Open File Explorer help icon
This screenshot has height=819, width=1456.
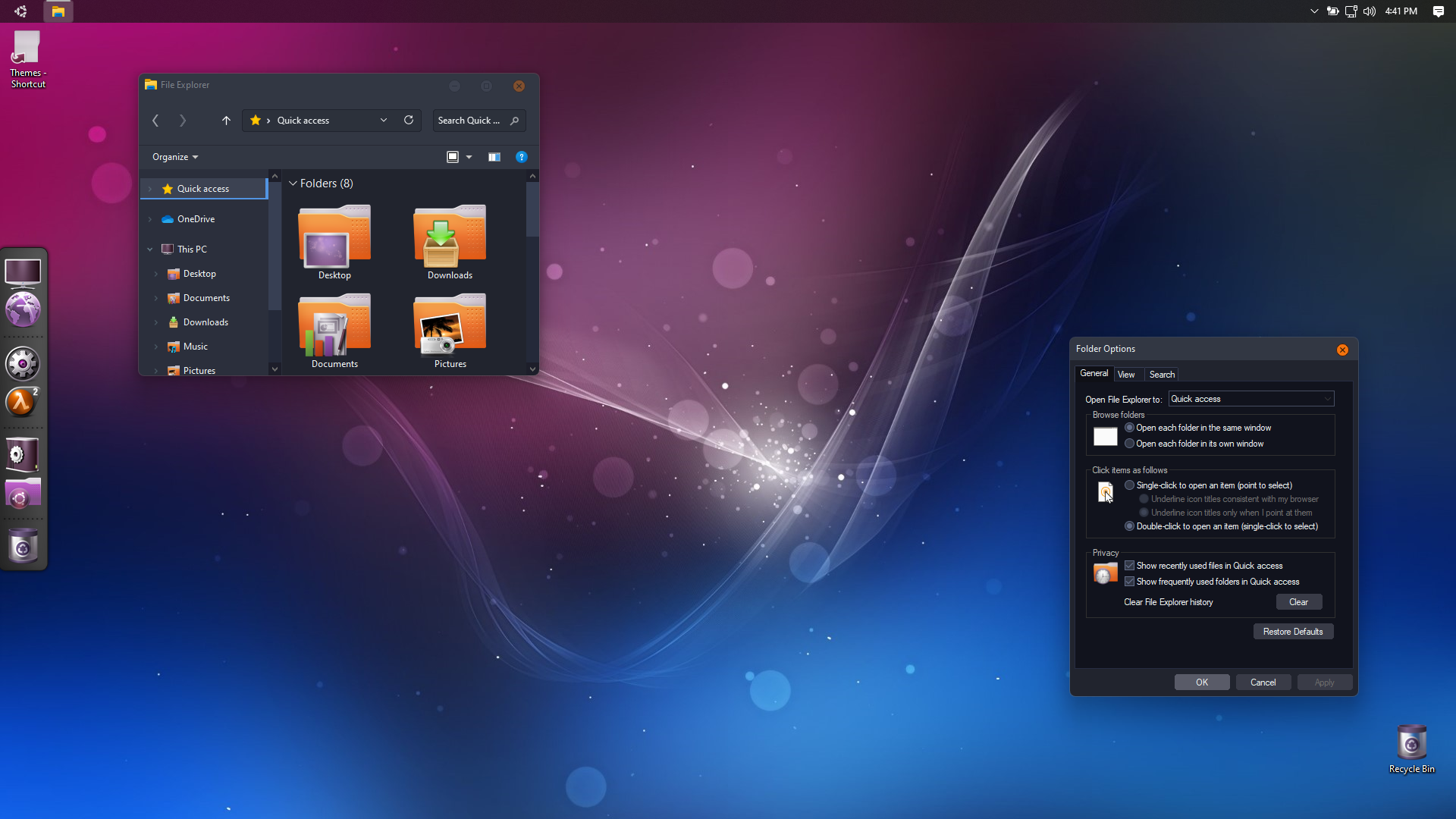tap(522, 157)
